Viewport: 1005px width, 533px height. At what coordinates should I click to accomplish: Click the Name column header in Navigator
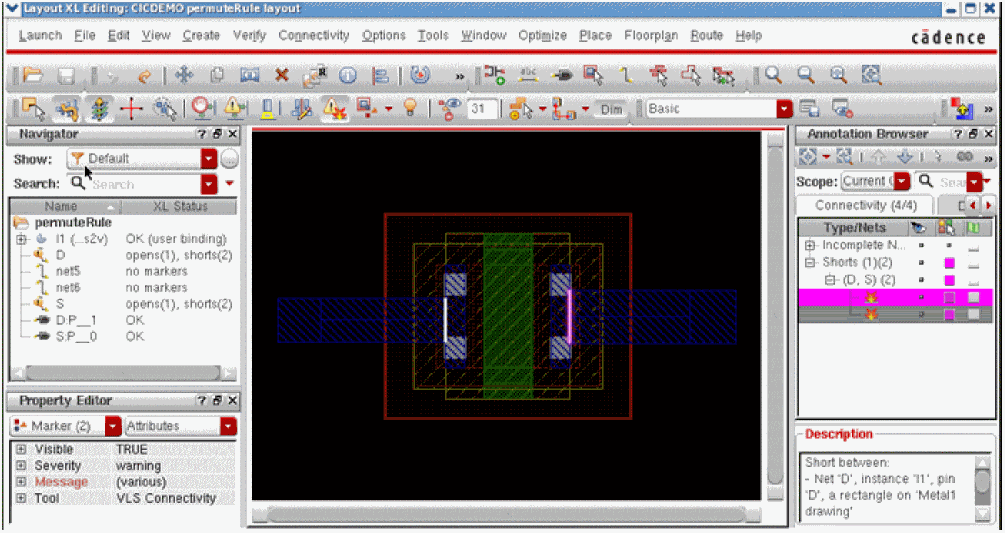coord(65,207)
